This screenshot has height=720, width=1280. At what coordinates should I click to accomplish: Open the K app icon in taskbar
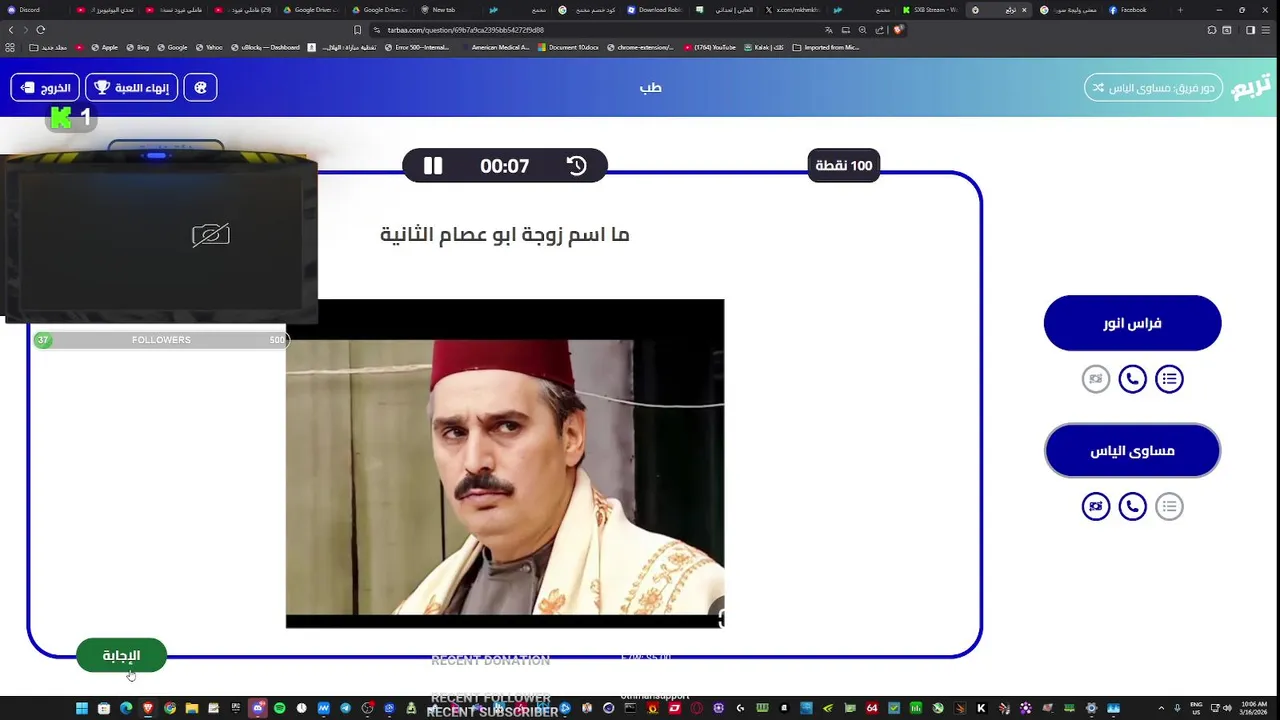pyautogui.click(x=981, y=708)
